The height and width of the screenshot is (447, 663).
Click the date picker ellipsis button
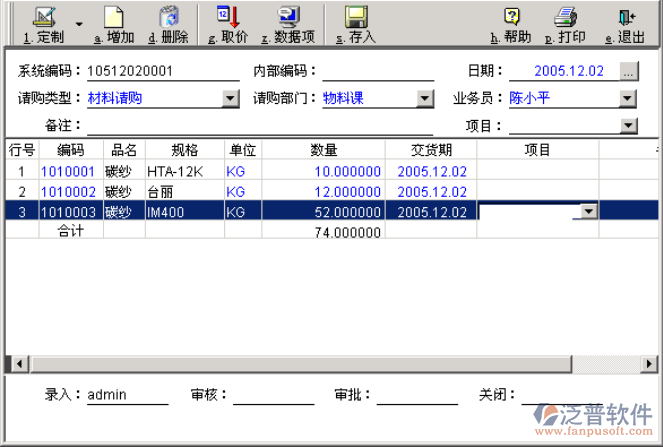point(628,71)
